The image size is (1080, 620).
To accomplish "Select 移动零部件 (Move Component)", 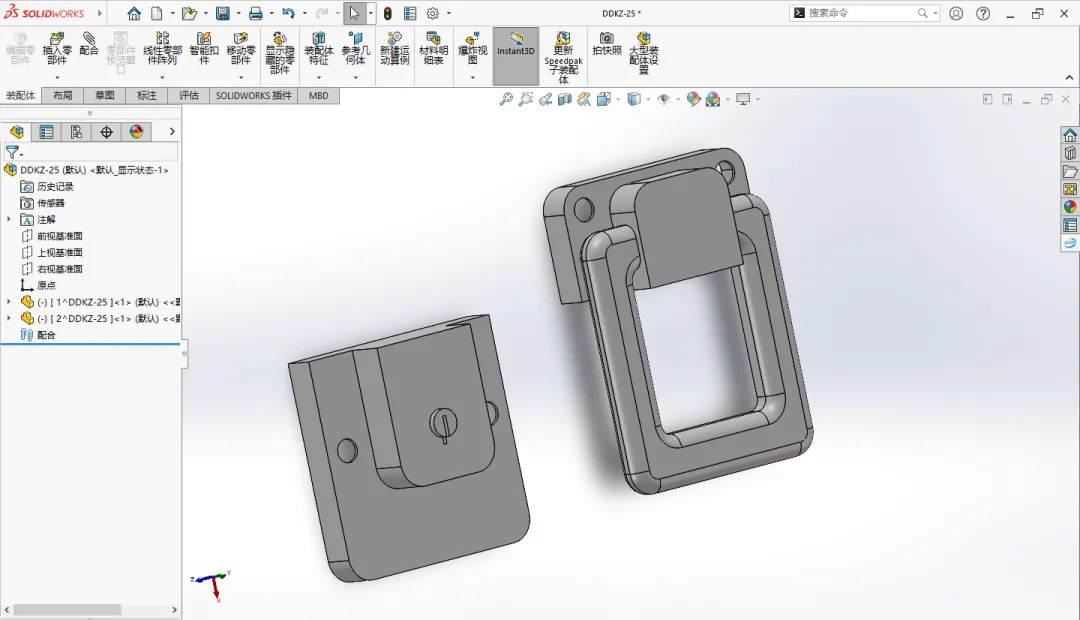I will point(240,48).
